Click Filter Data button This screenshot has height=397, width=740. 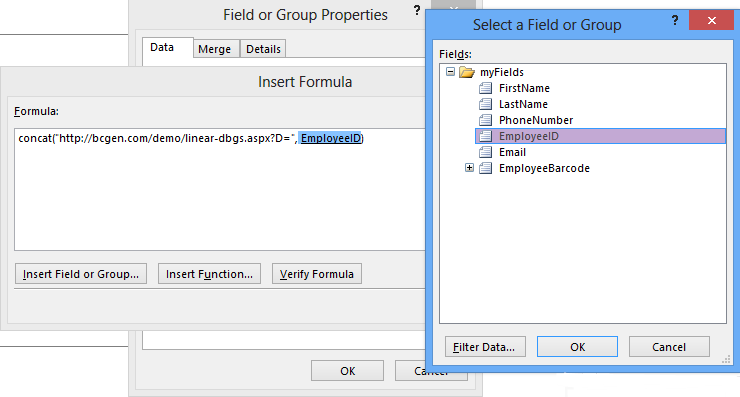485,347
